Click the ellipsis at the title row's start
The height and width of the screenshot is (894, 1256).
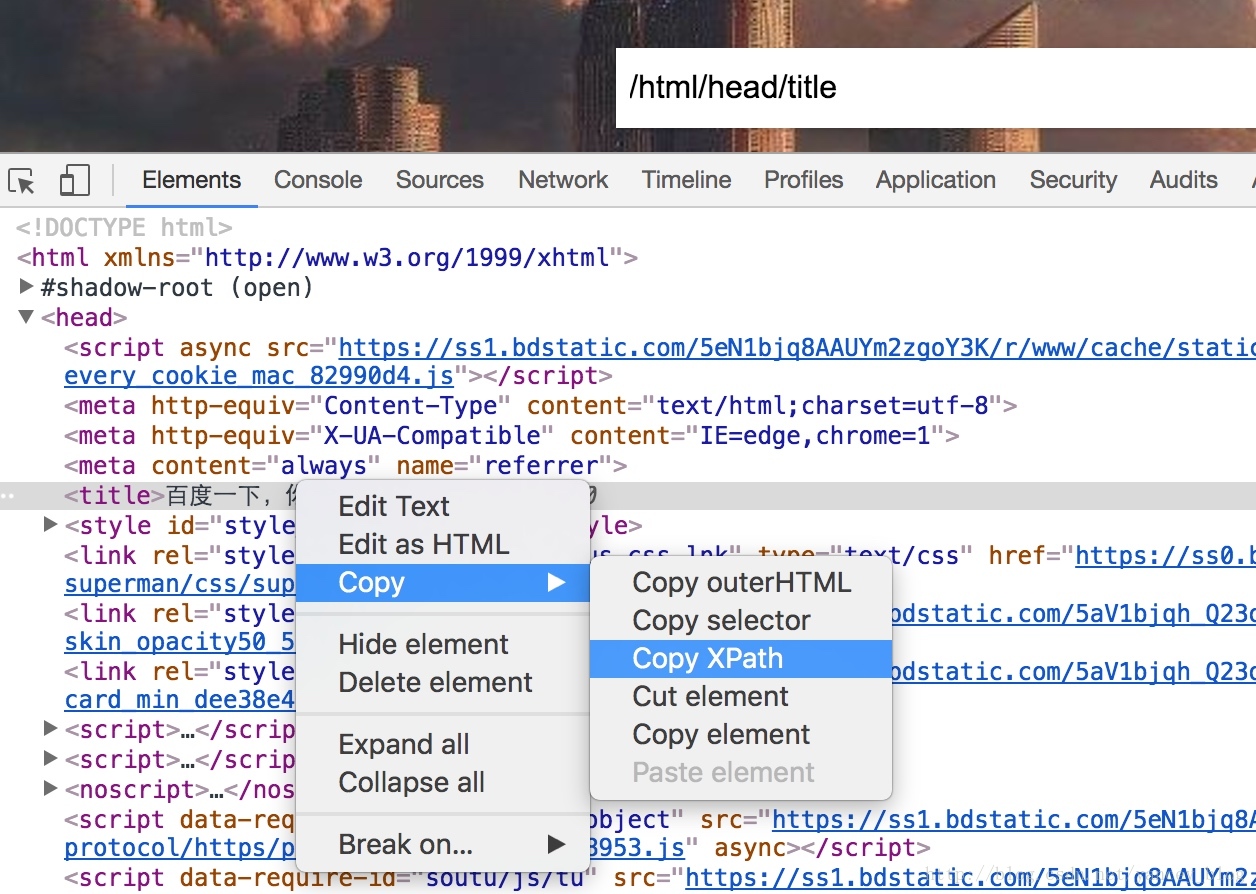tap(8, 496)
